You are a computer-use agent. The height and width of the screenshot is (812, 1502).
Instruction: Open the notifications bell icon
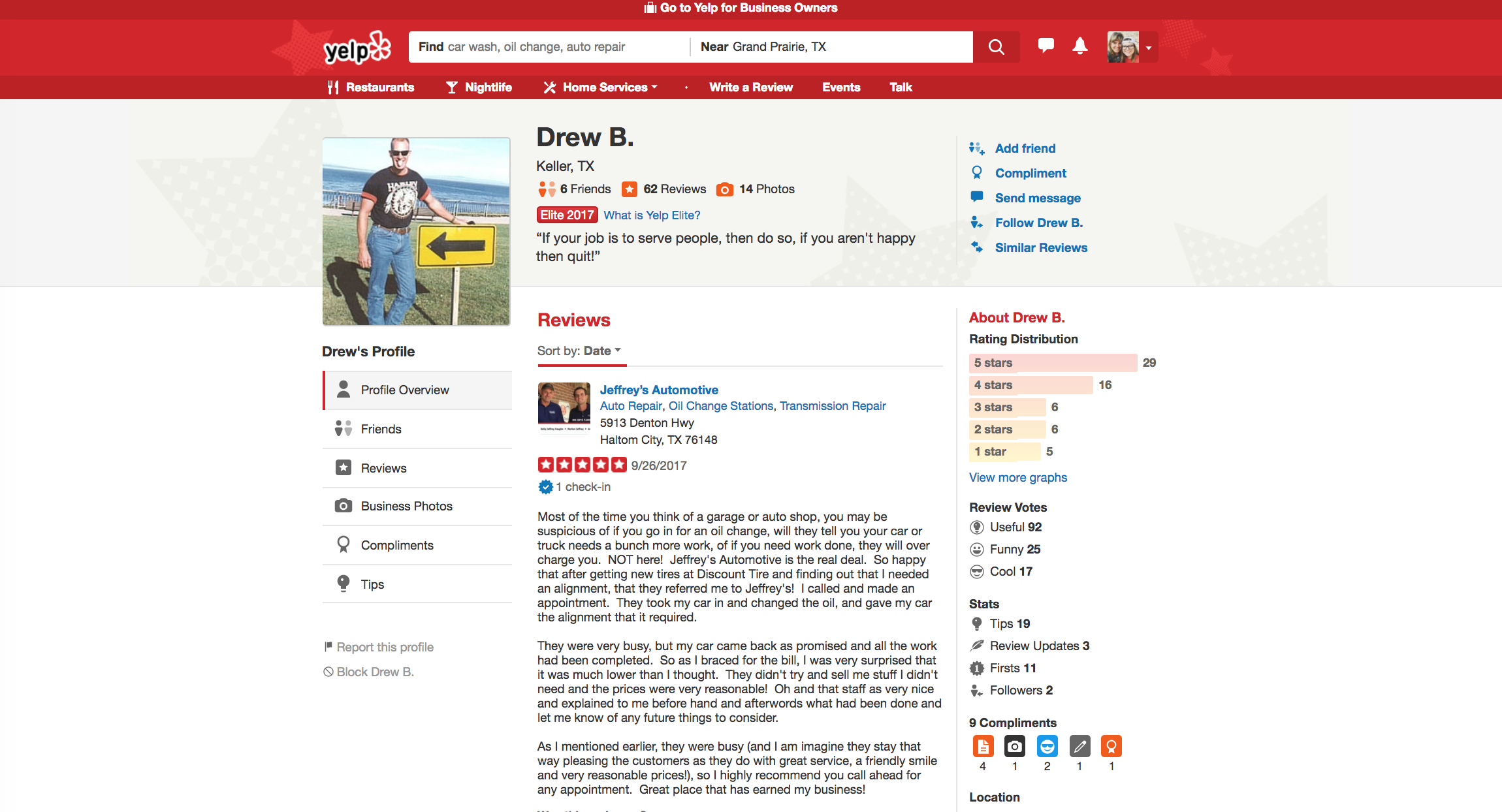pos(1080,46)
